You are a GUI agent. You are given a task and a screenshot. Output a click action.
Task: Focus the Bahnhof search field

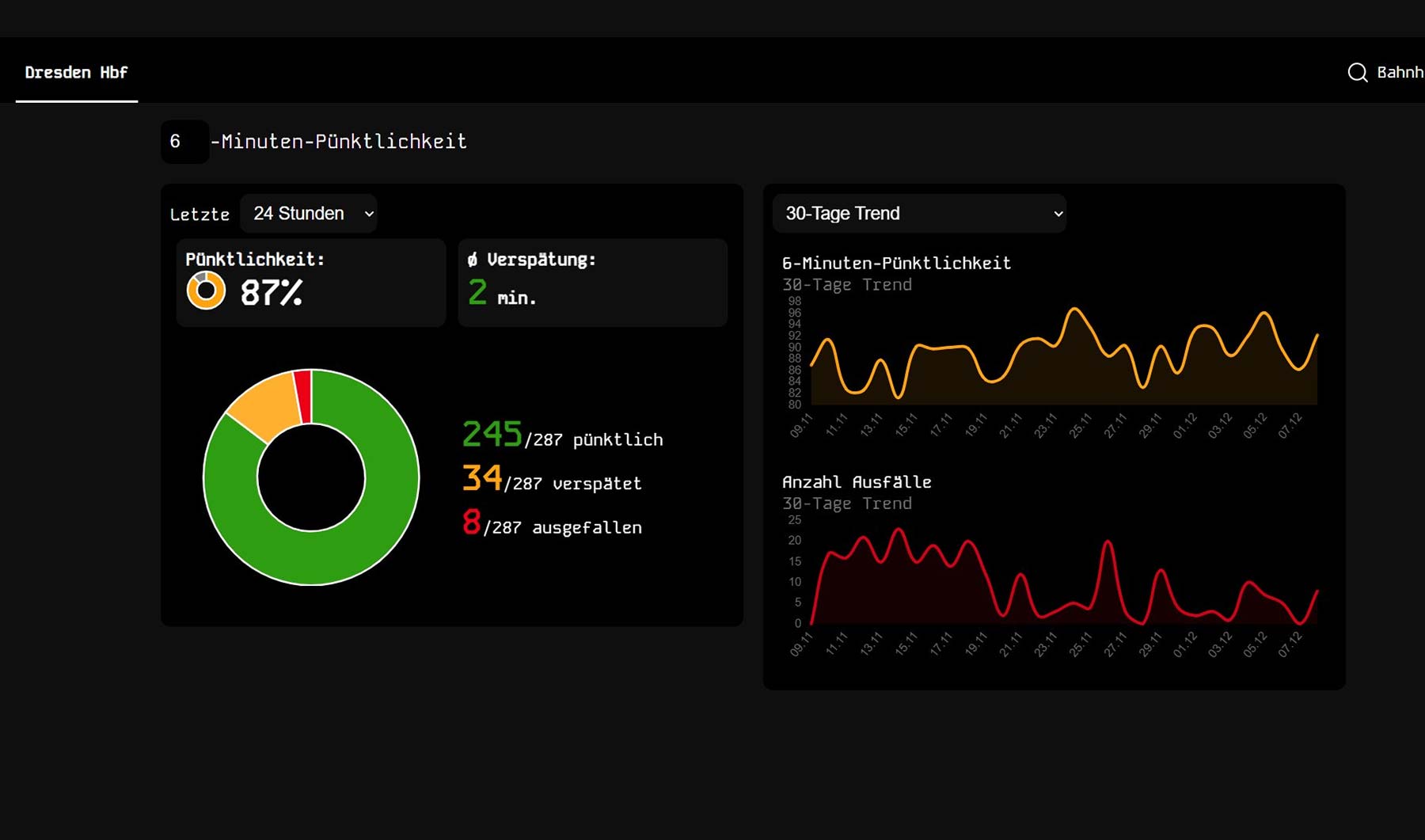(x=1398, y=73)
